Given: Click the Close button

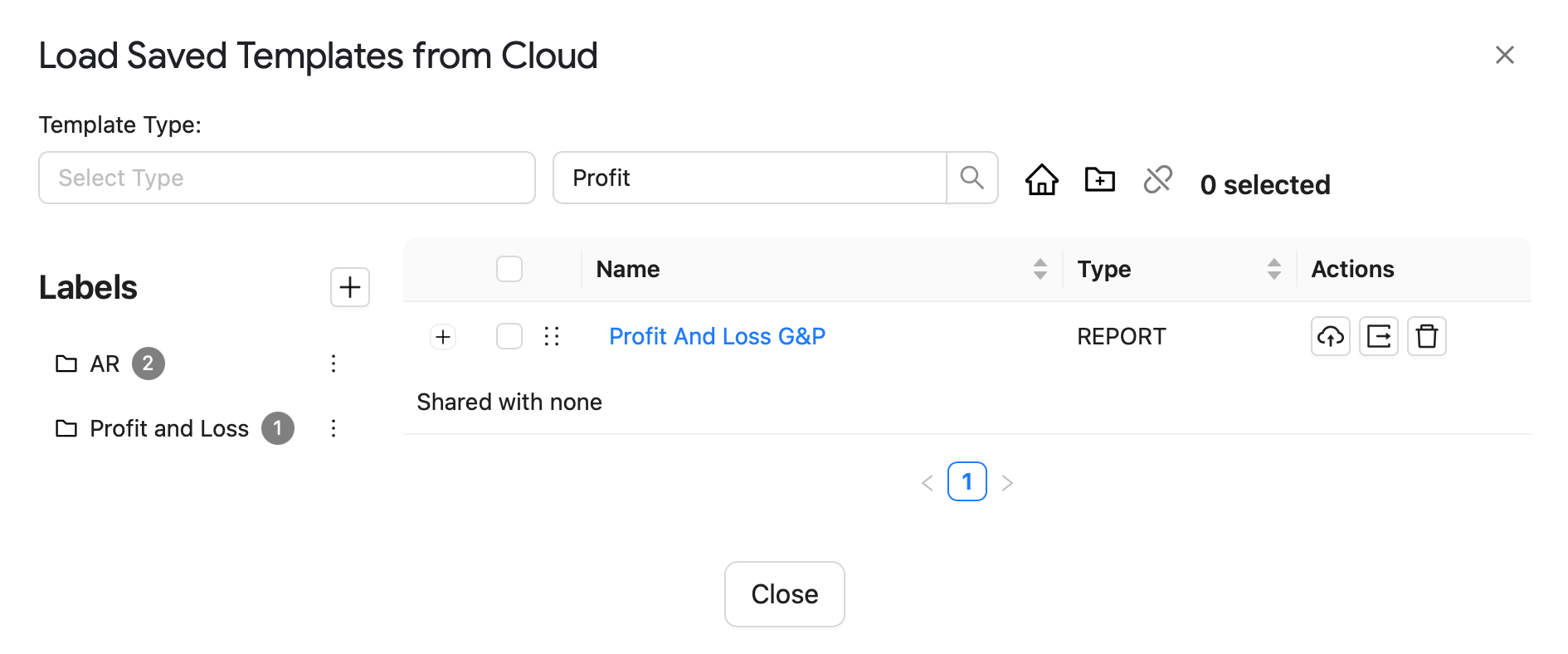Looking at the screenshot, I should pos(785,594).
